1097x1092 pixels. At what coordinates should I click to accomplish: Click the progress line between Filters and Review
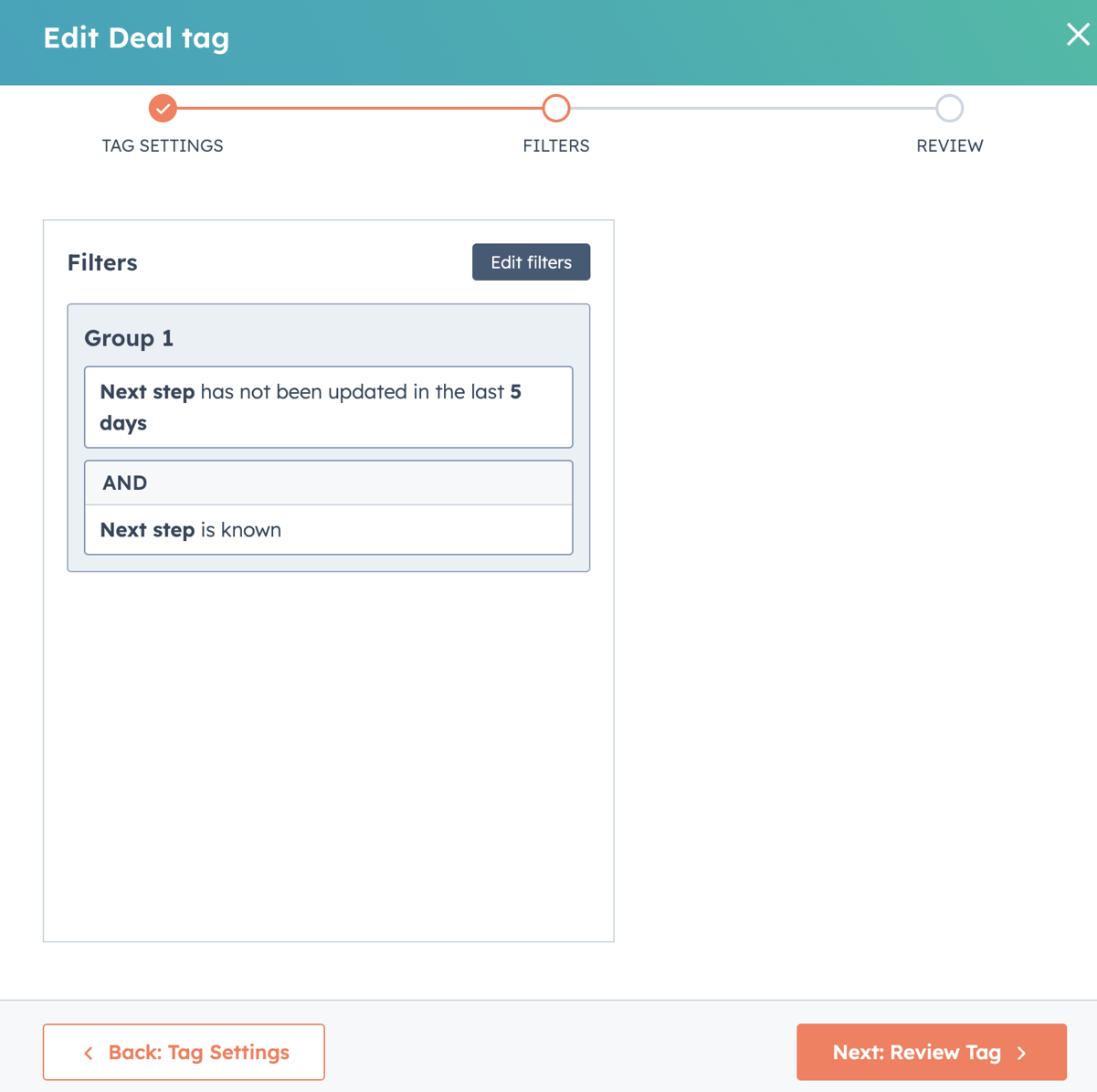pyautogui.click(x=753, y=108)
